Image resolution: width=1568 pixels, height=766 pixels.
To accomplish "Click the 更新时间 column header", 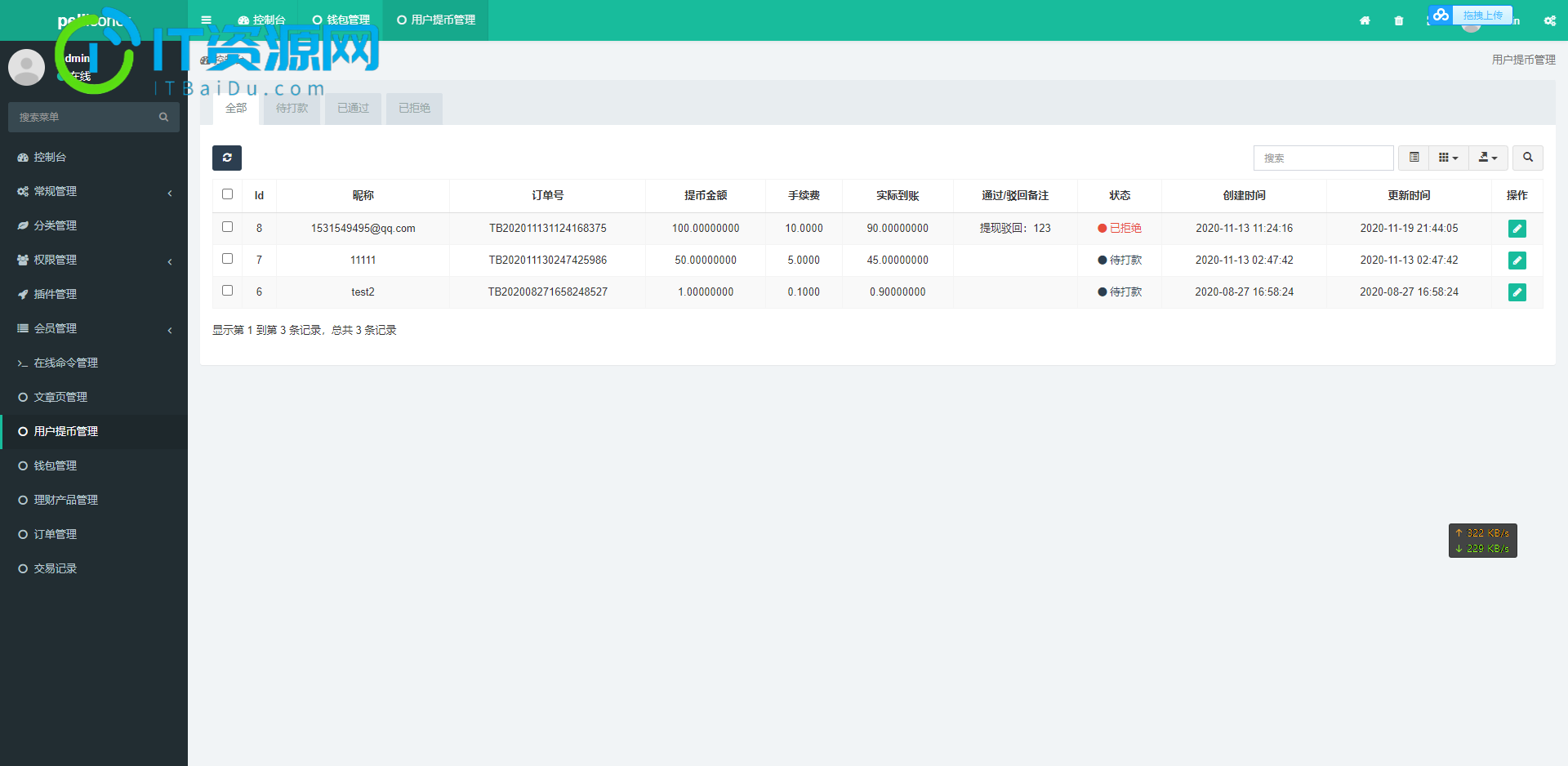I will 1409,195.
